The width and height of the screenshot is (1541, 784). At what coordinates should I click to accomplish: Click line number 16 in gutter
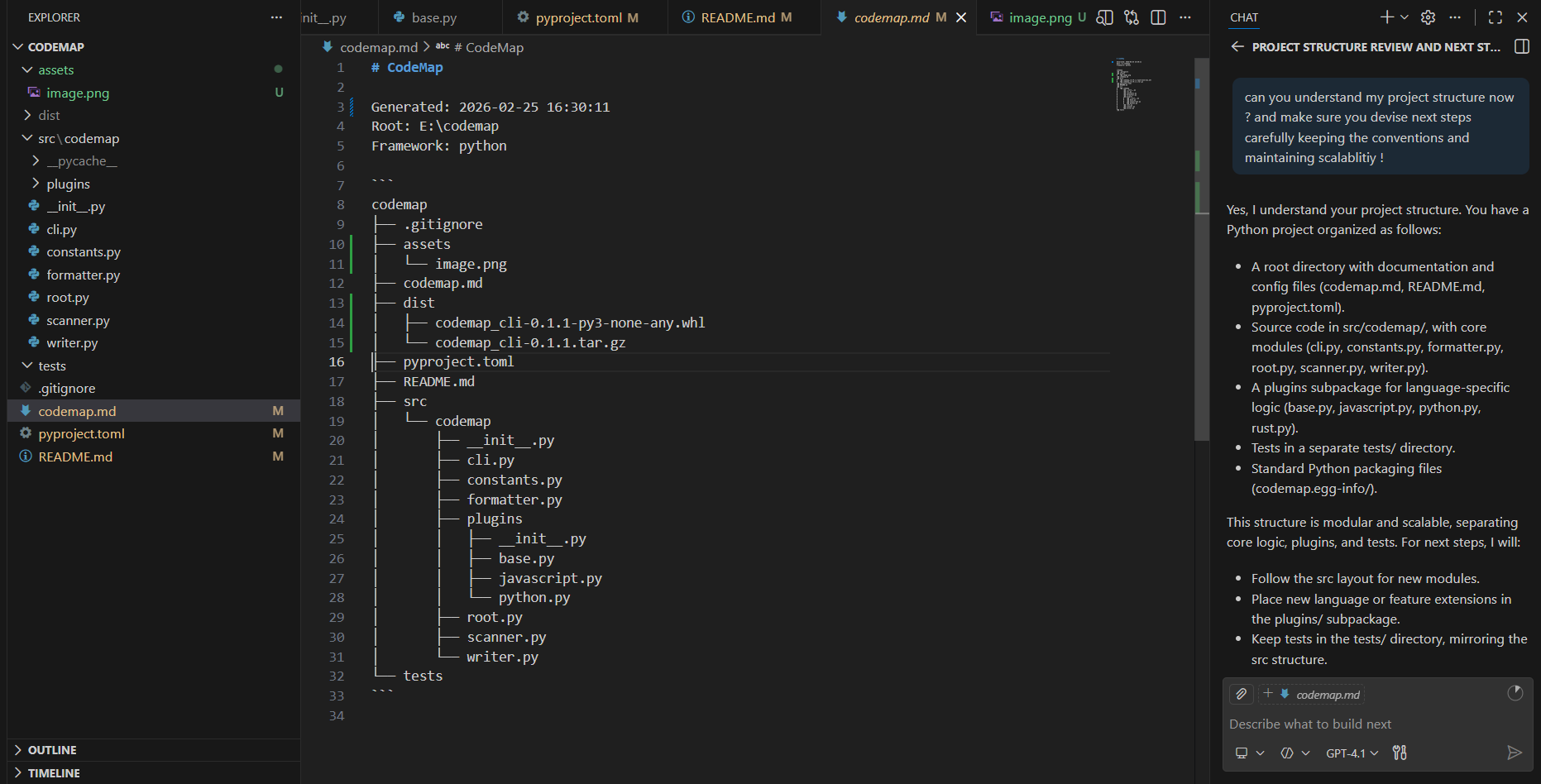(336, 361)
